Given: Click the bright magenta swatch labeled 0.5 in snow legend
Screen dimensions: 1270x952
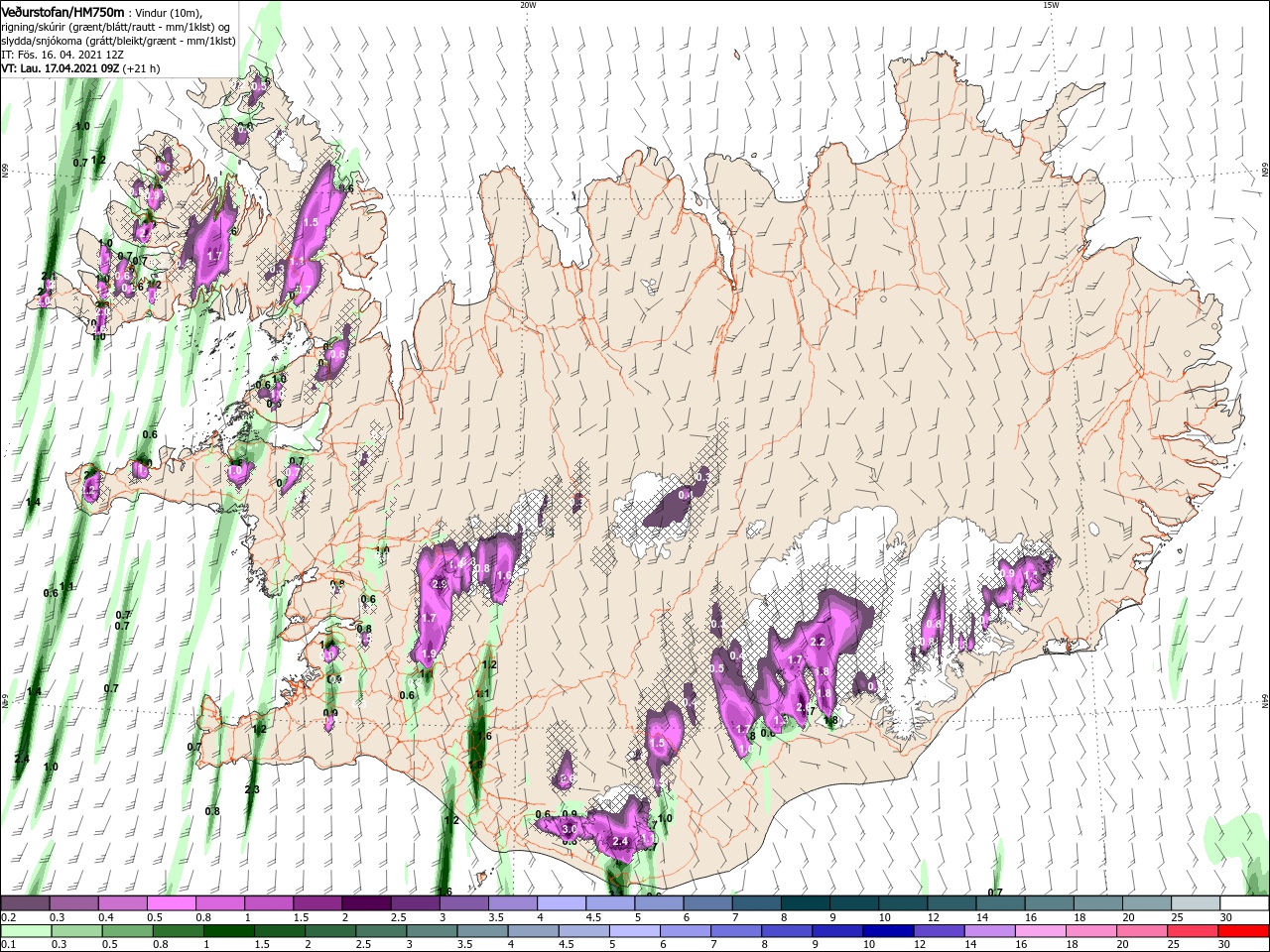Looking at the screenshot, I should [171, 903].
